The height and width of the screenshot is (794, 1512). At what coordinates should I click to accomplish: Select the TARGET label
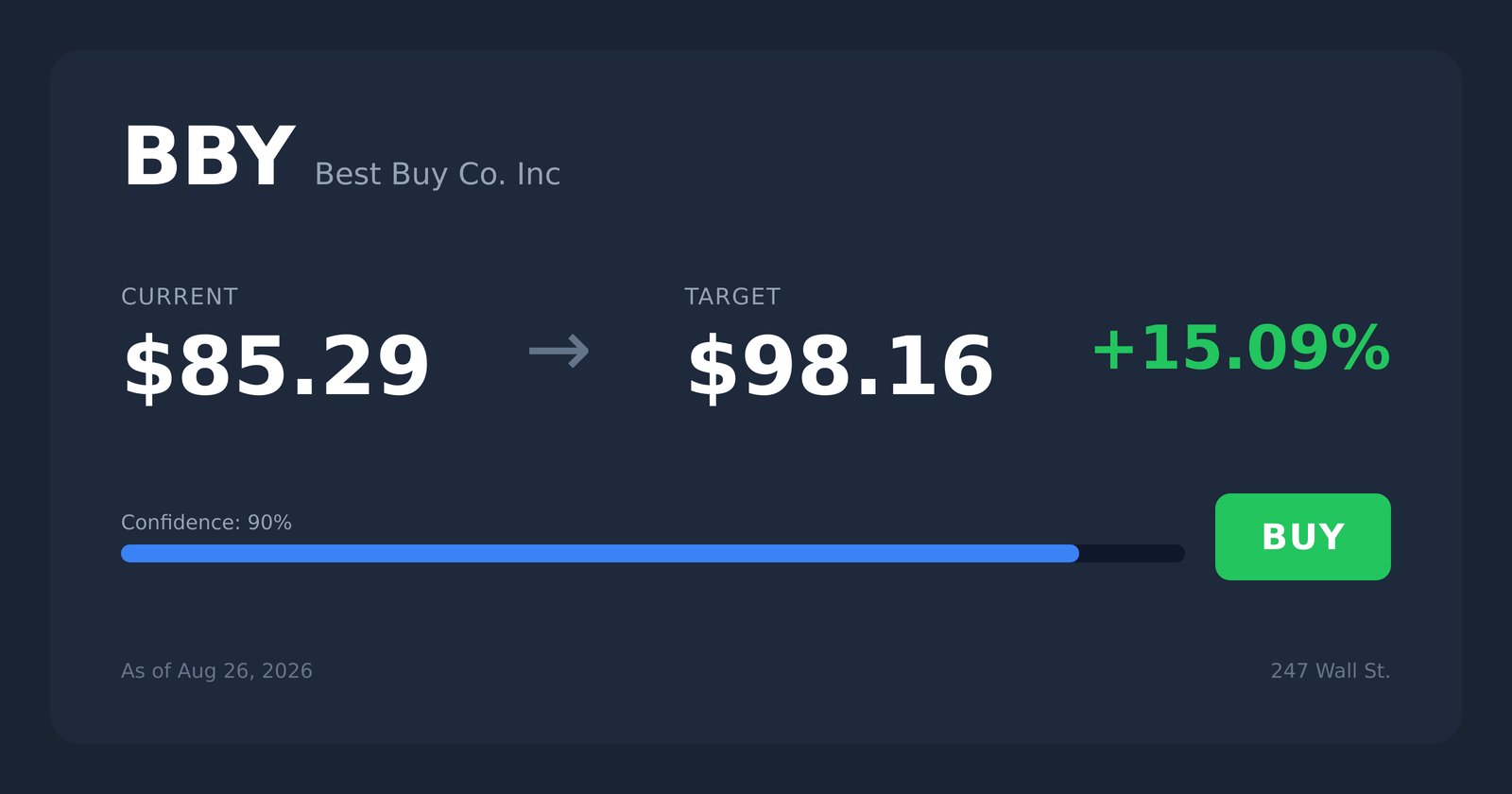(732, 297)
